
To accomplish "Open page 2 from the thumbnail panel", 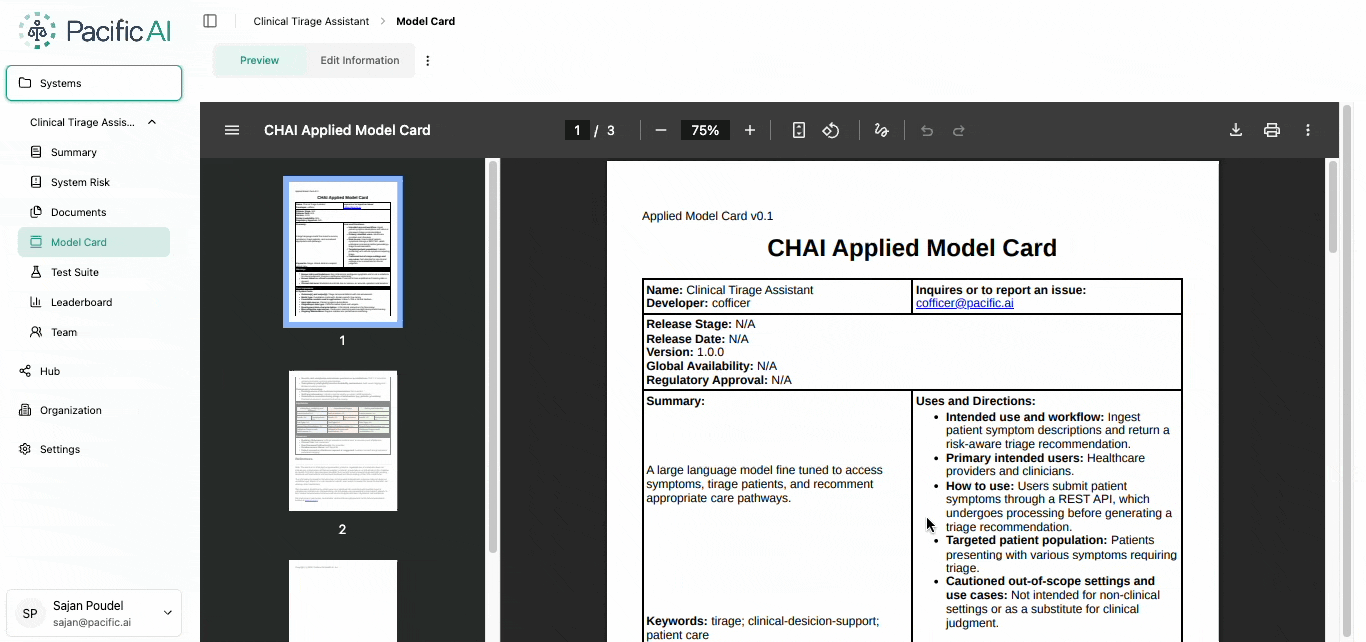I will (342, 440).
